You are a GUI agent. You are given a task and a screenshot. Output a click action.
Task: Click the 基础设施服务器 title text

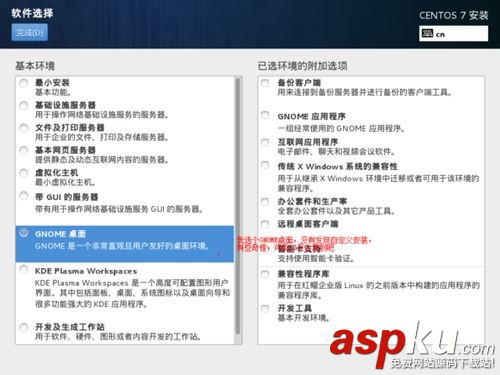click(65, 105)
